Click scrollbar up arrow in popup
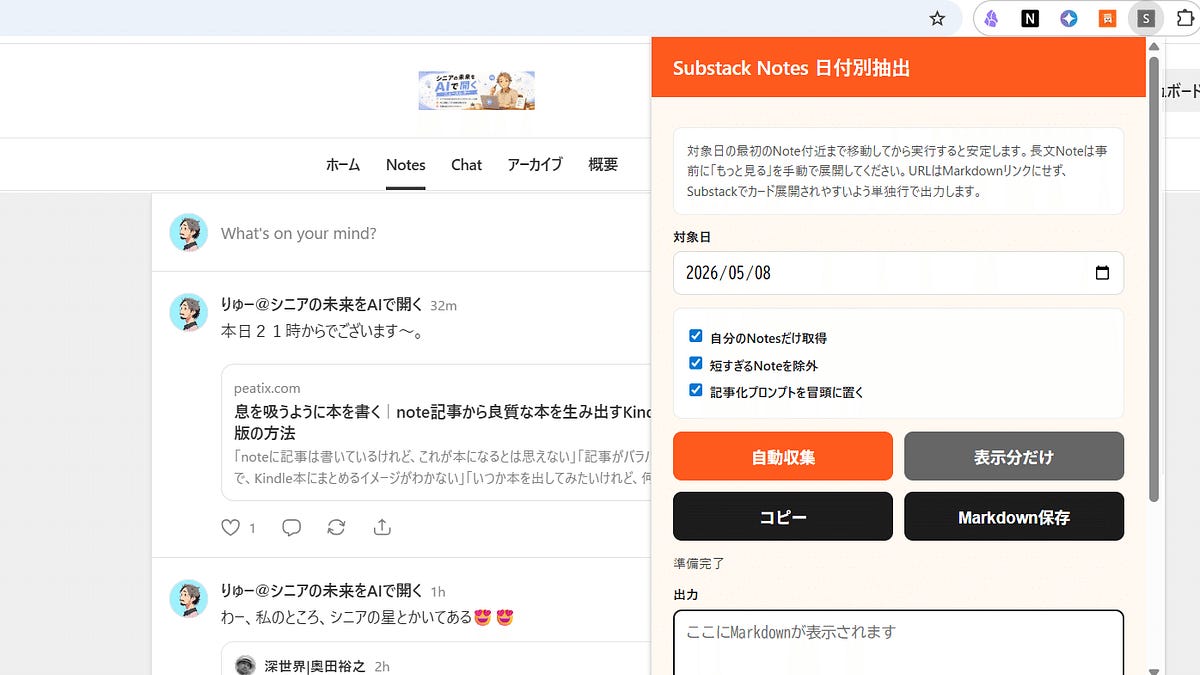Image resolution: width=1200 pixels, height=675 pixels. point(1154,46)
